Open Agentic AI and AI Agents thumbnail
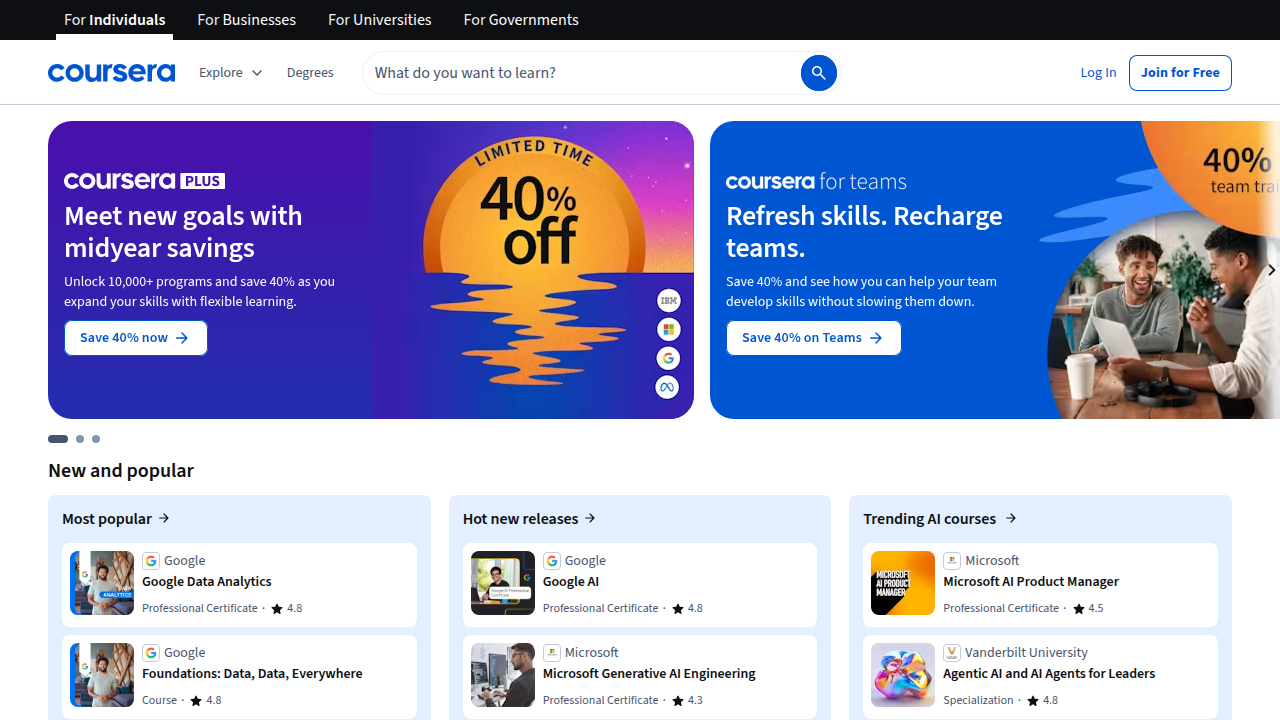 click(903, 675)
